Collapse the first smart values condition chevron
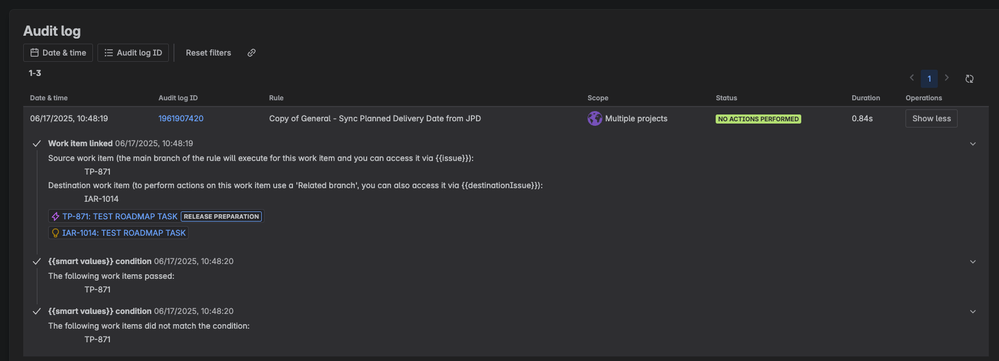This screenshot has width=999, height=361. 972,262
